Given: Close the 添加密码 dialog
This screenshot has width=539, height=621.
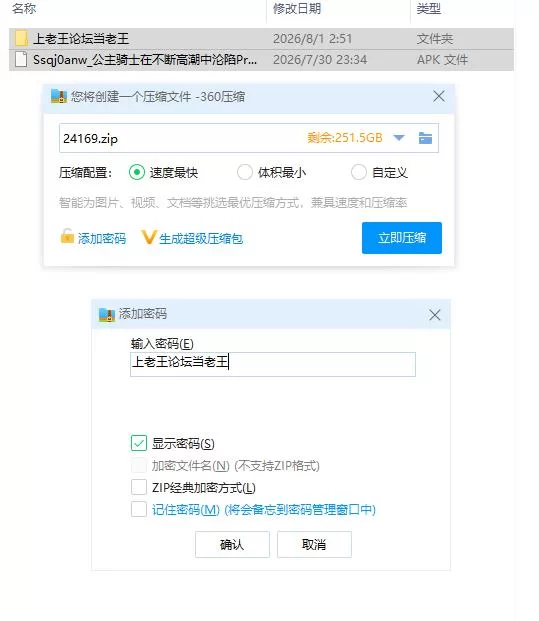Looking at the screenshot, I should click(435, 315).
